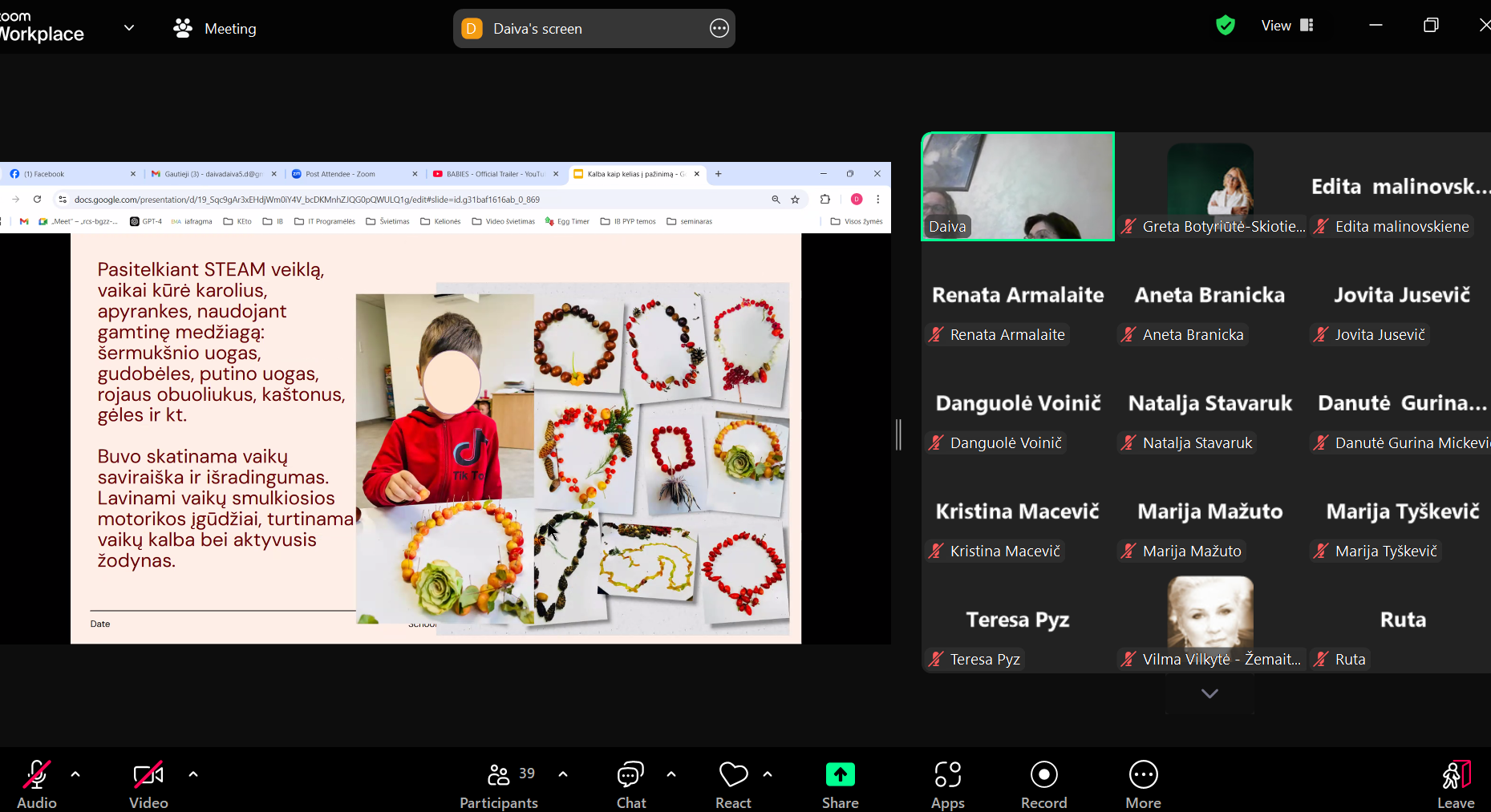Screen dimensions: 1491x812
Task: Open Daiva's screen share options ellipsis
Action: click(x=719, y=29)
